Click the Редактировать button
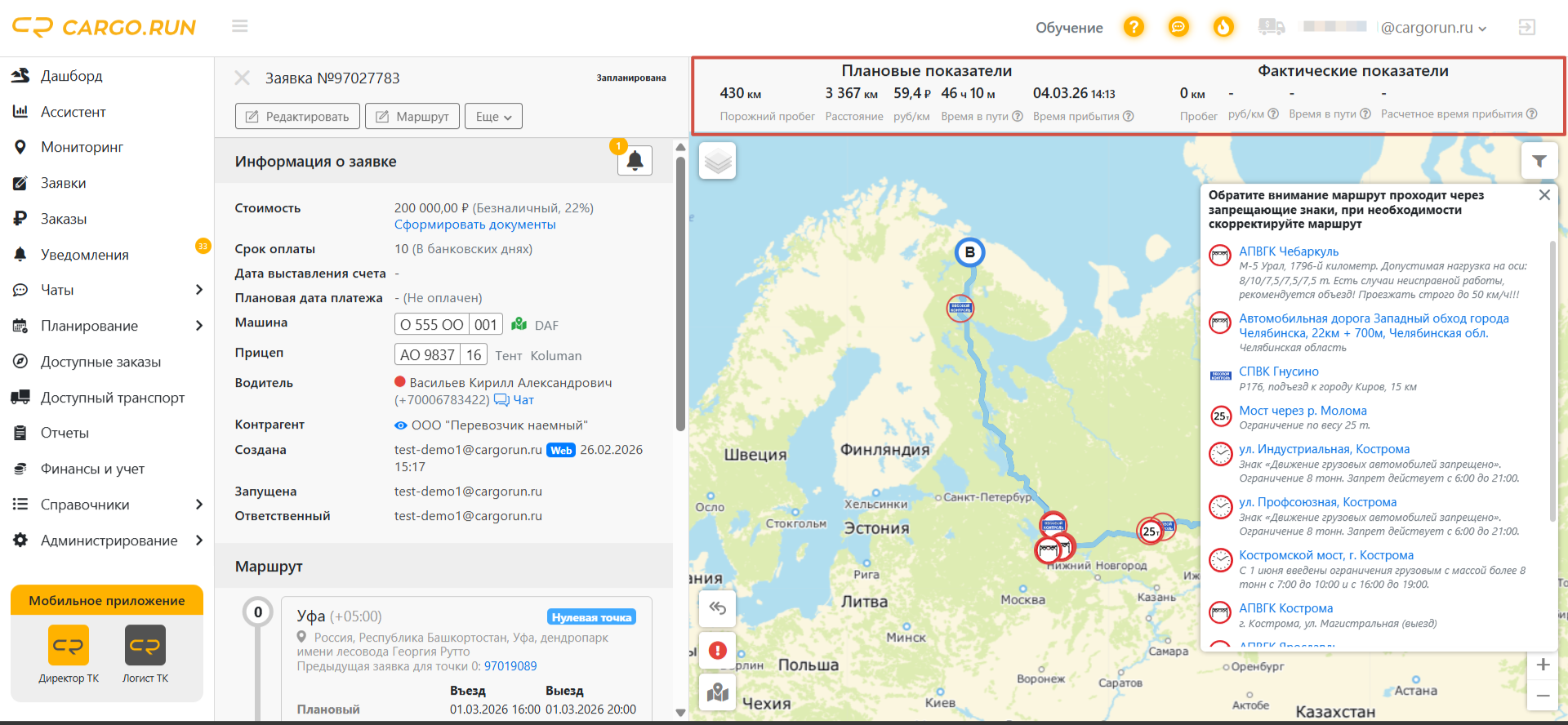This screenshot has width=1568, height=725. click(x=297, y=116)
